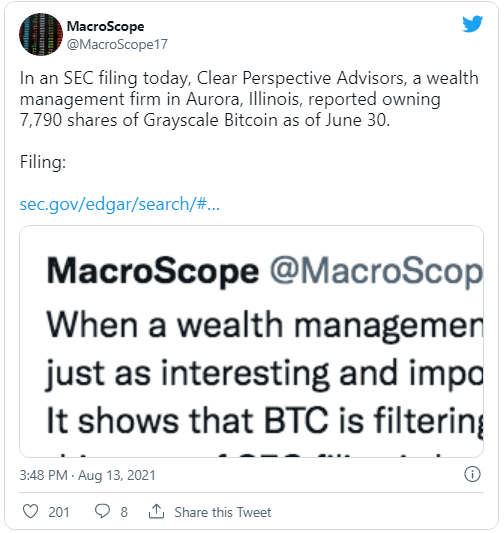Click 'When a wealth managemen' quoted line
504x533 pixels.
tap(265, 326)
